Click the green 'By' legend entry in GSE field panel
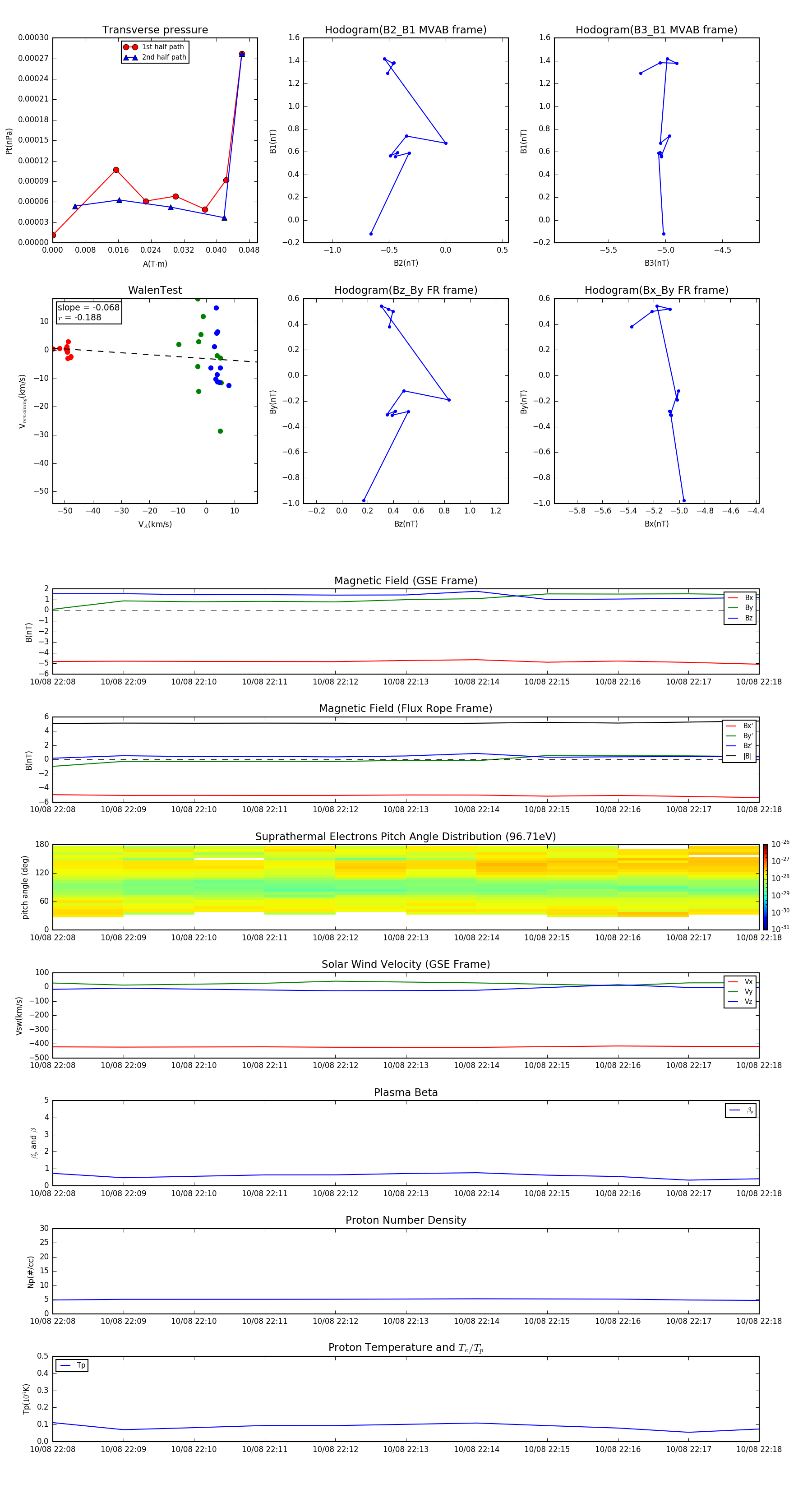 [740, 608]
